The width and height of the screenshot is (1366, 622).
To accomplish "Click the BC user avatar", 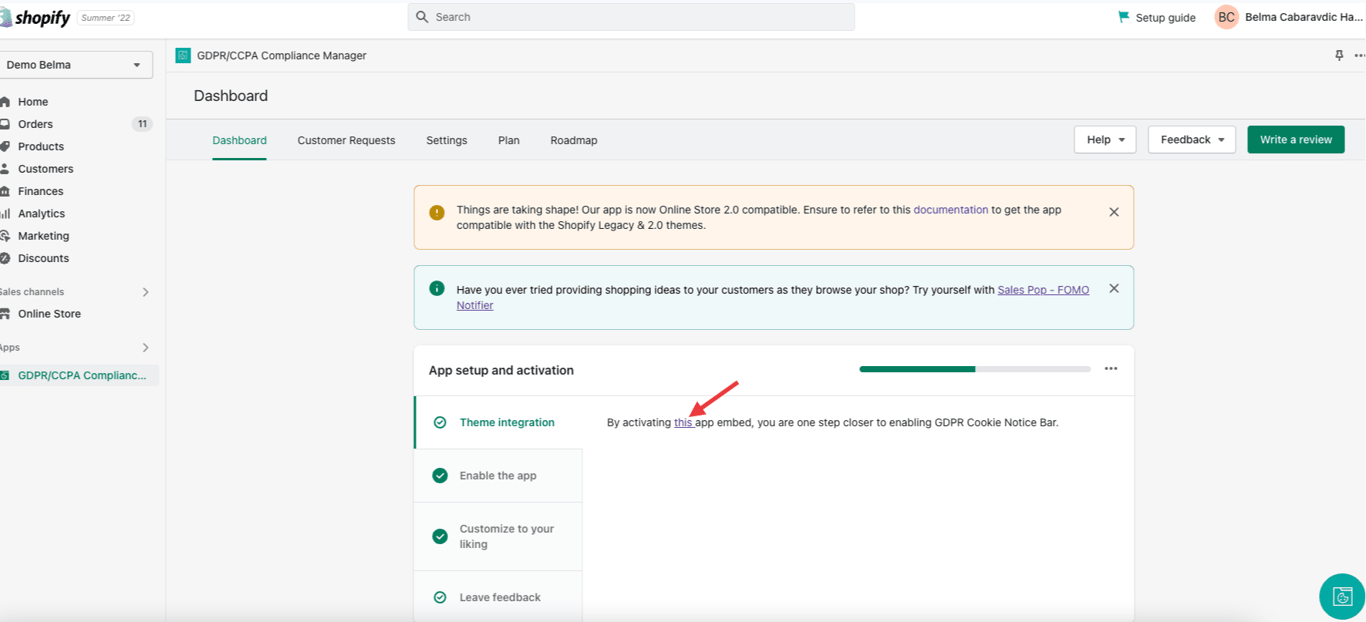I will point(1226,17).
